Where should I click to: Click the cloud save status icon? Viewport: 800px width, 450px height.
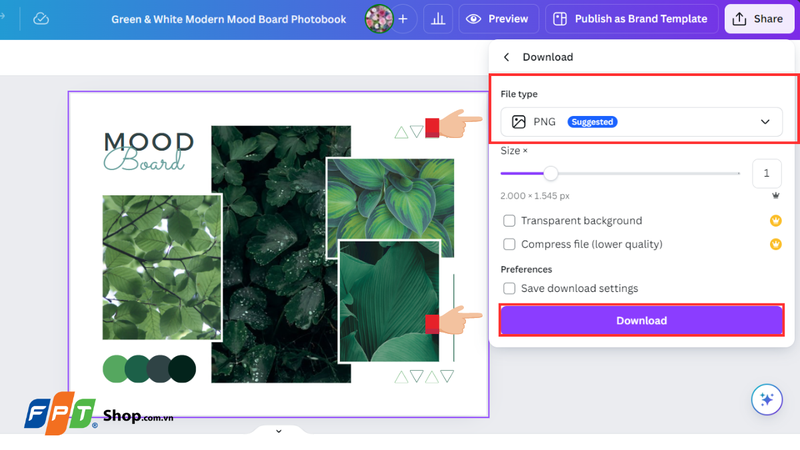pos(41,19)
